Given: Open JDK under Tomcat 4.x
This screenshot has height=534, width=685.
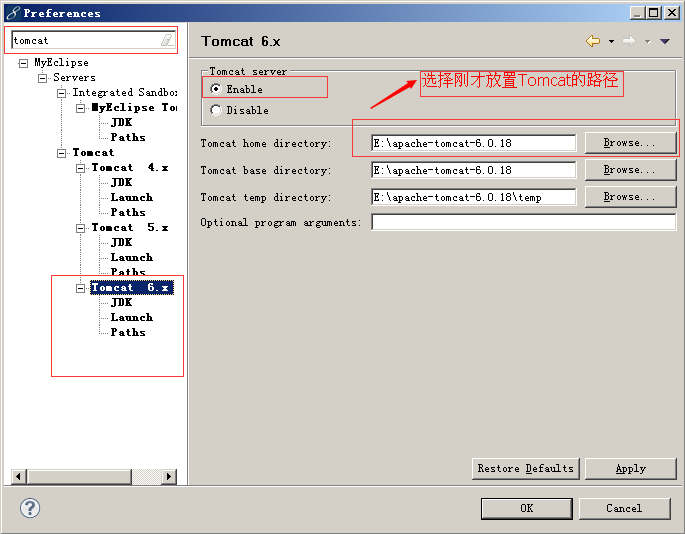Looking at the screenshot, I should 121,183.
